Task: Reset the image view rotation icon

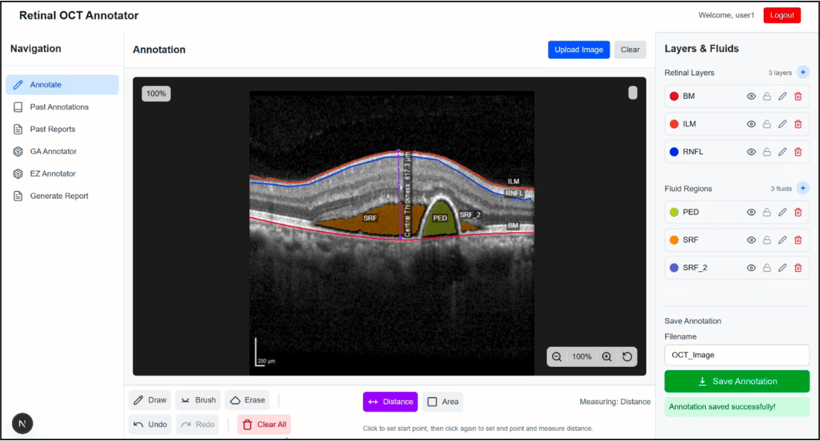Action: tap(627, 357)
